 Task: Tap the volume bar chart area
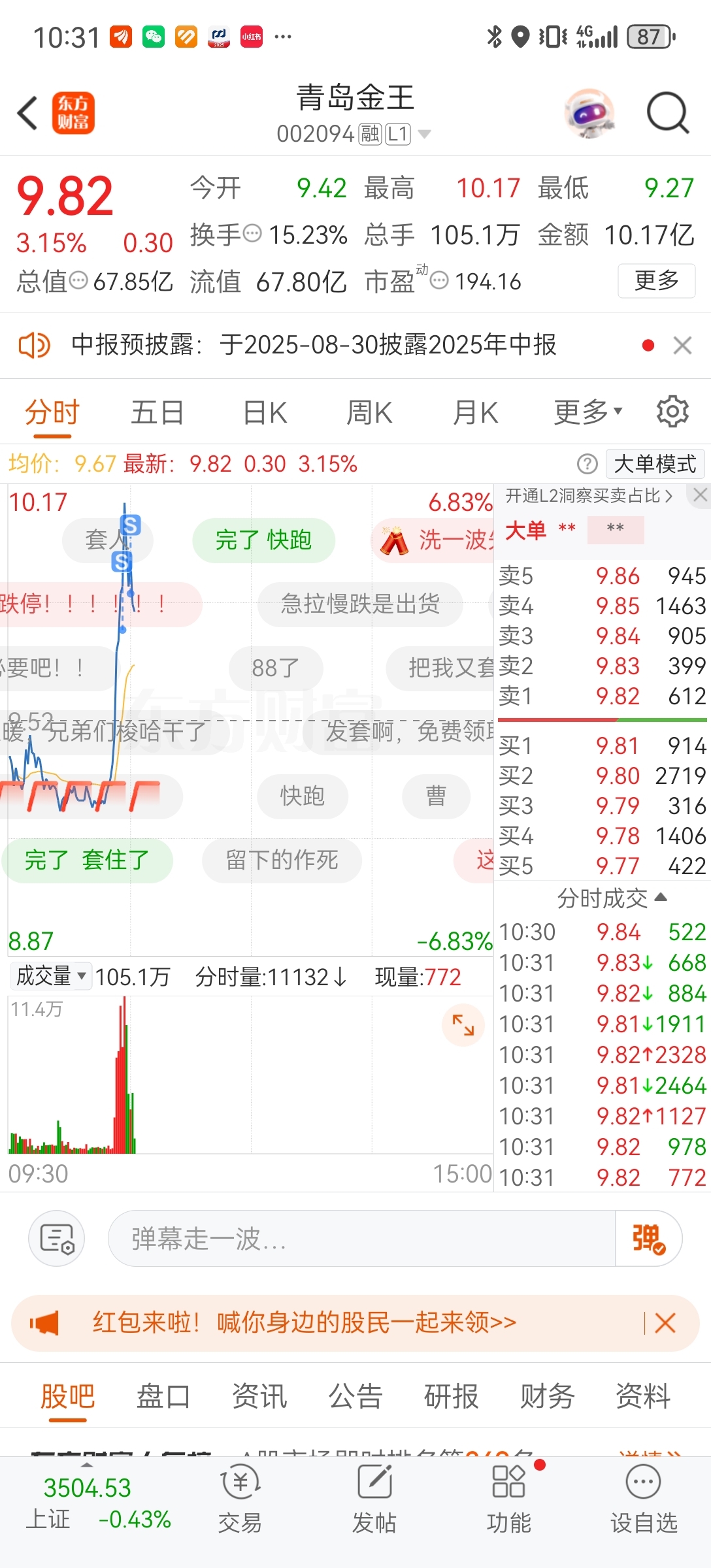(x=250, y=1075)
